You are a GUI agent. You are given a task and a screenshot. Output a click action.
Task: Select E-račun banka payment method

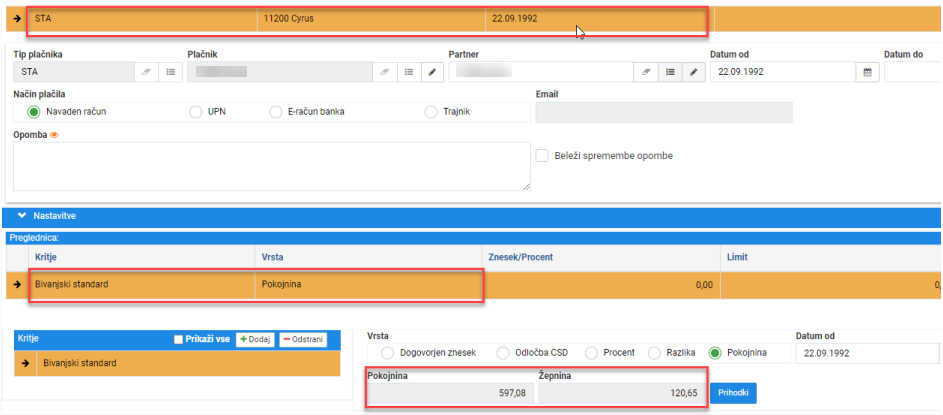[275, 112]
